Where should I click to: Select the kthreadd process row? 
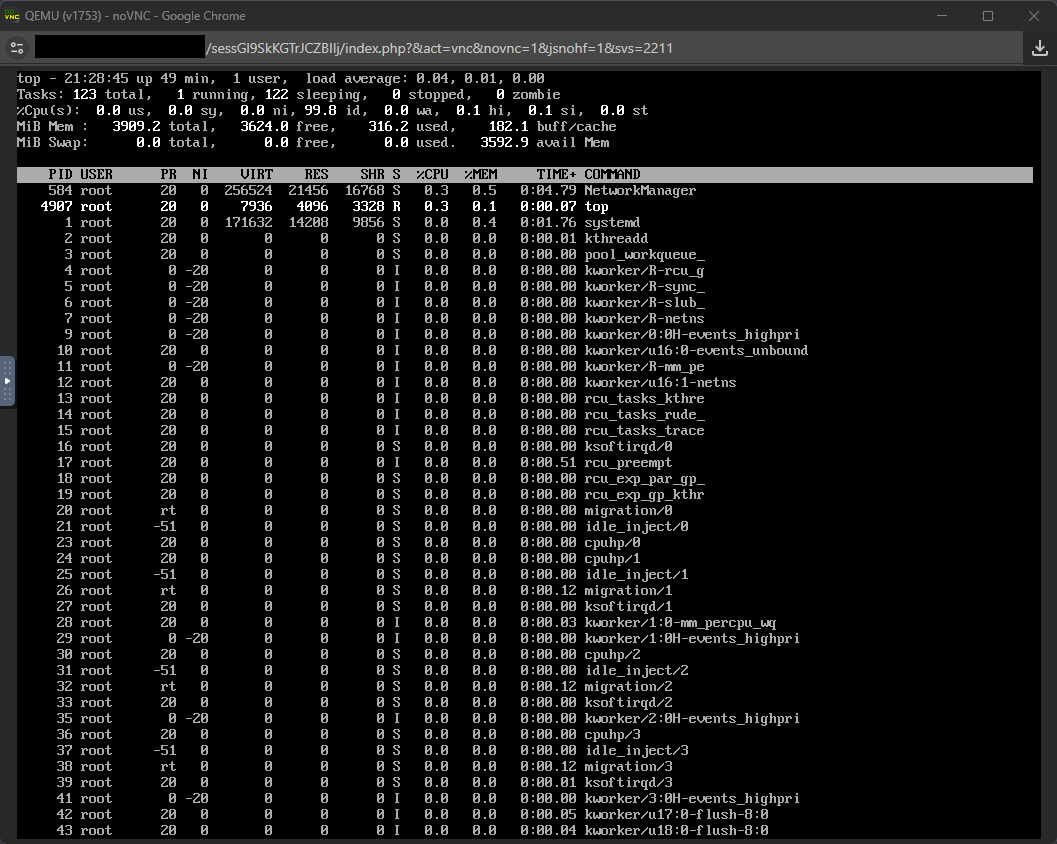coord(524,239)
